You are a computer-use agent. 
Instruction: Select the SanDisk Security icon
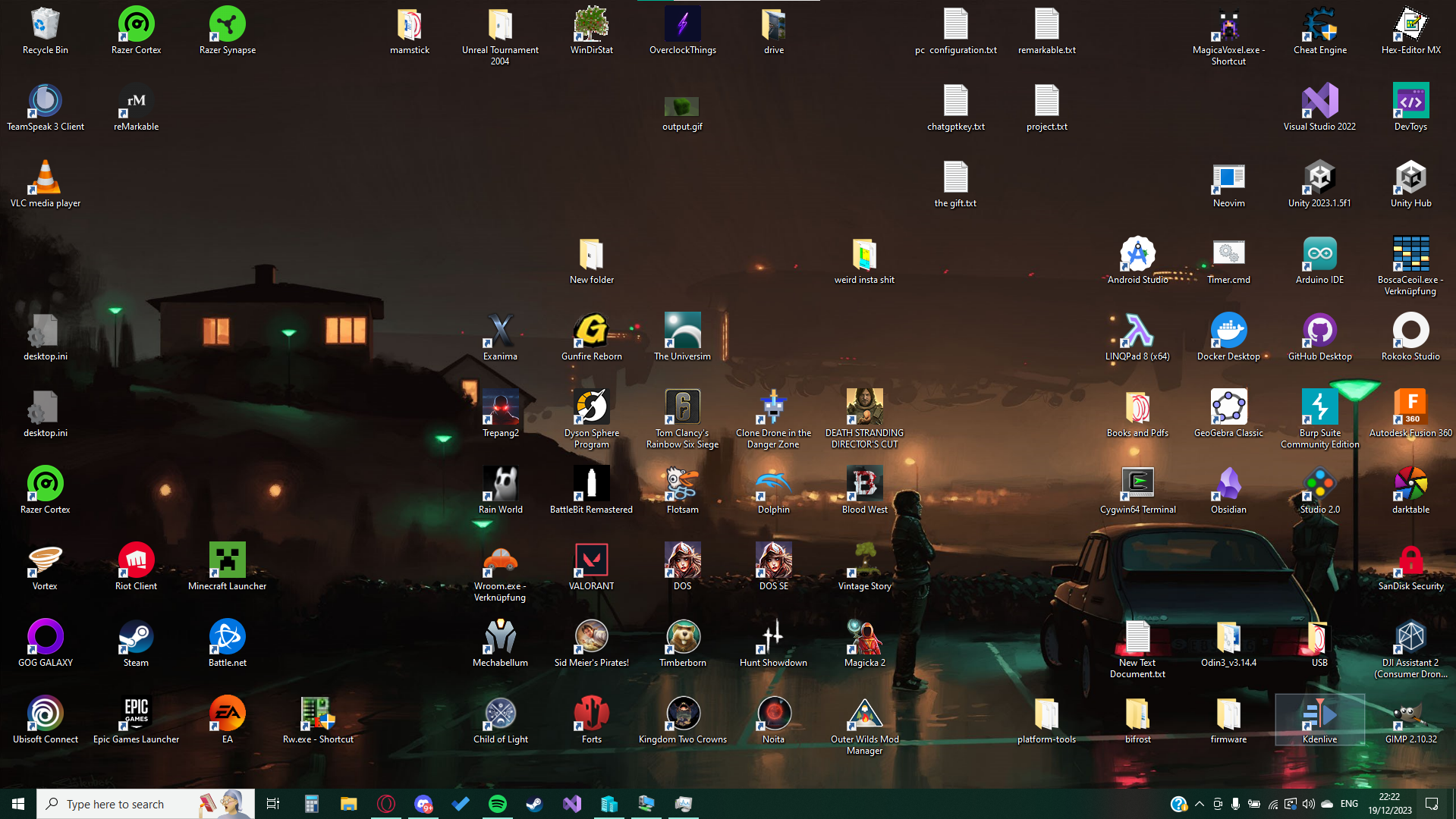pyautogui.click(x=1411, y=566)
